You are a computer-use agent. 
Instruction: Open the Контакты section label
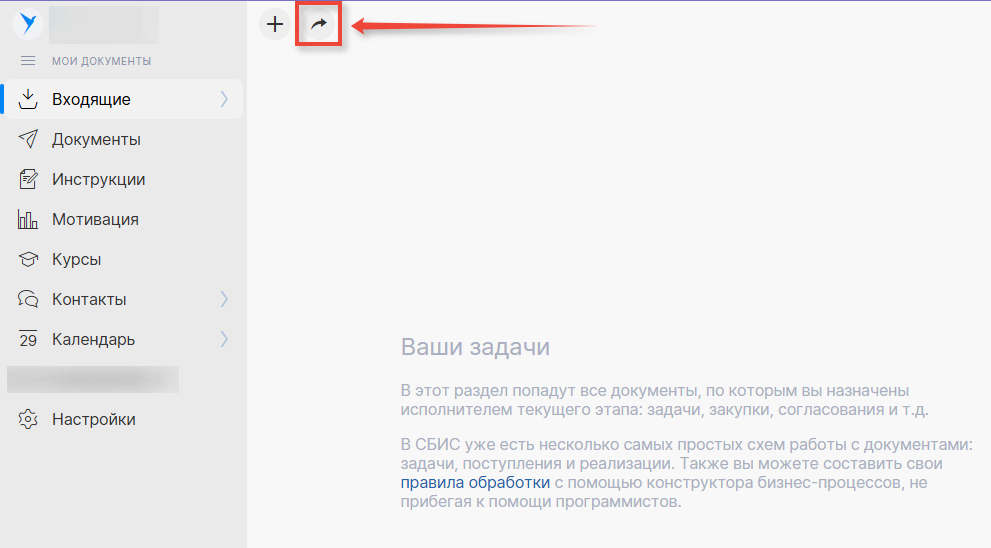[89, 299]
